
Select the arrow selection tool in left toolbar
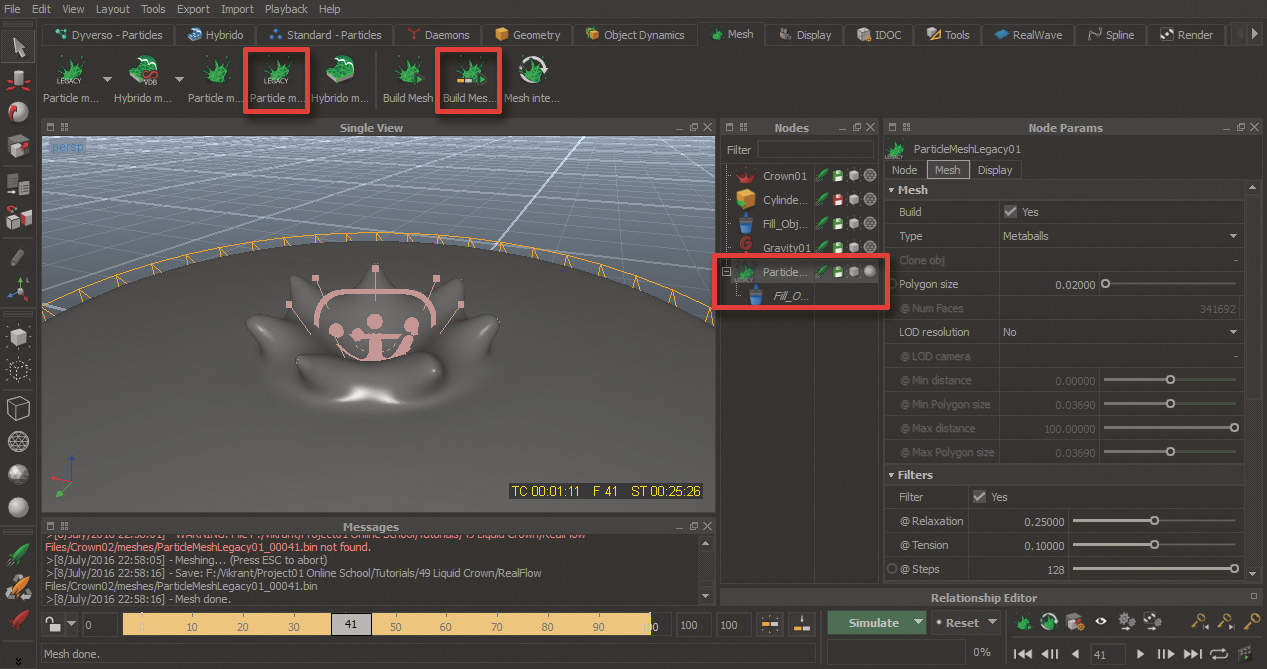pos(19,46)
